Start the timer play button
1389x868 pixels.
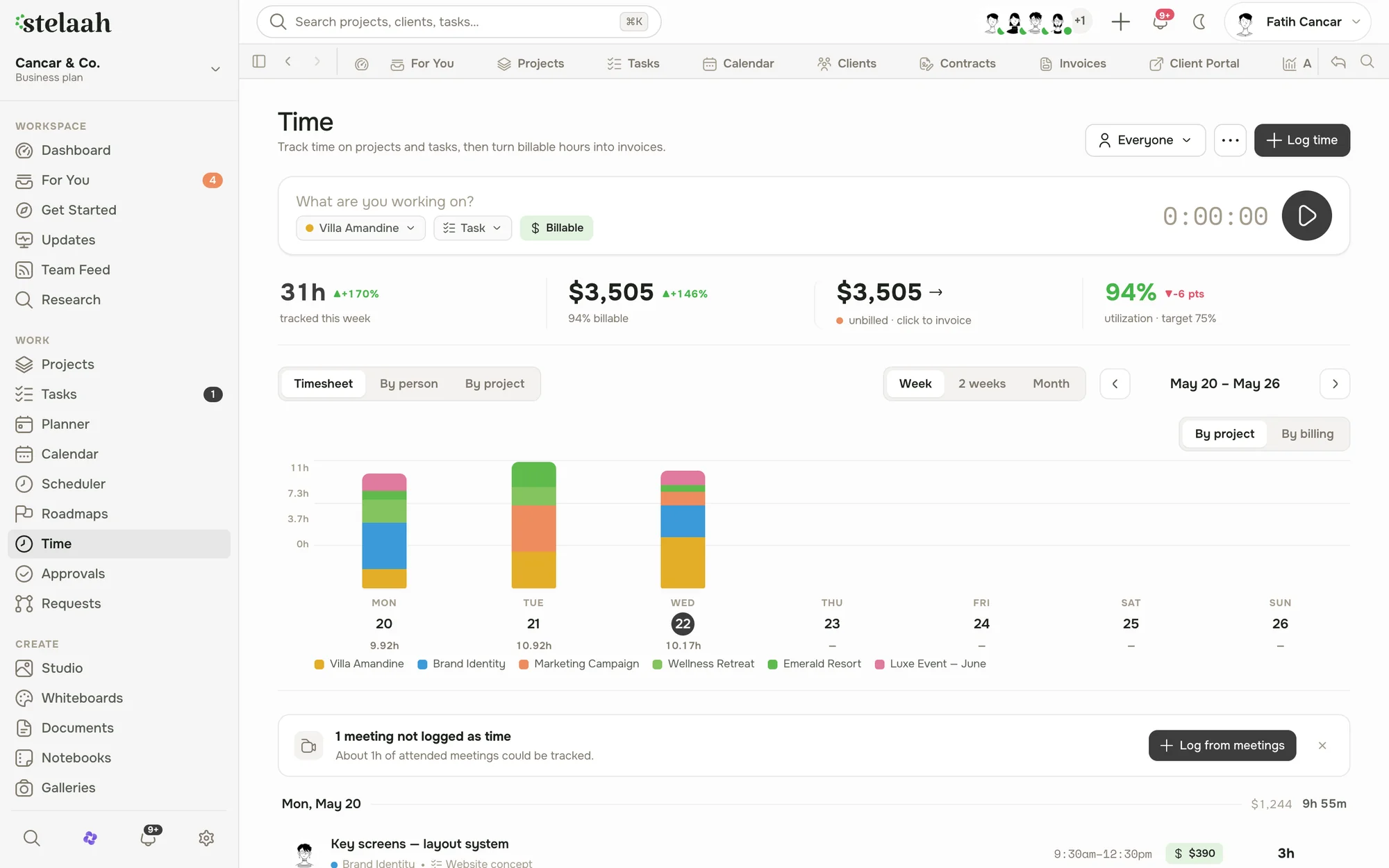(x=1306, y=215)
